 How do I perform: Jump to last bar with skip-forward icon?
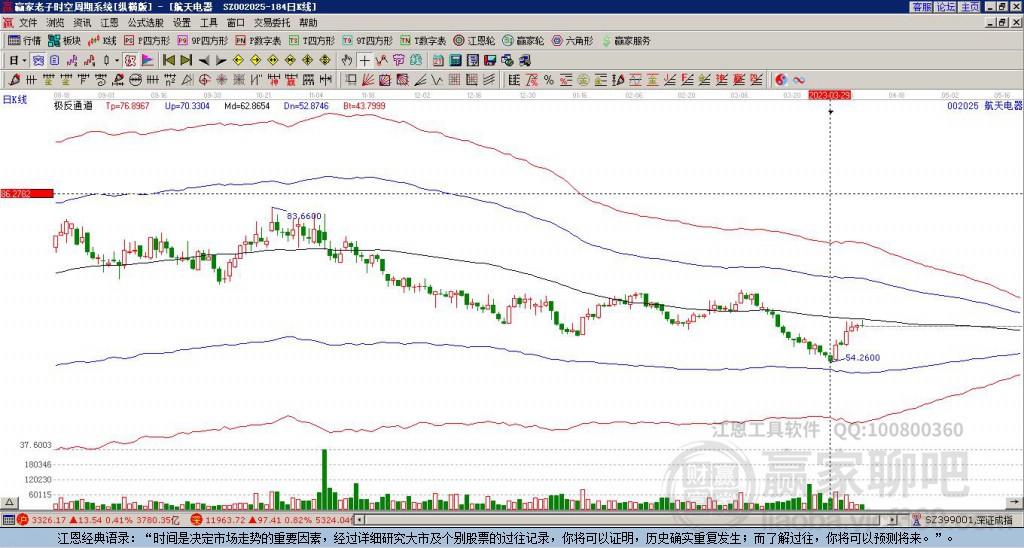(x=186, y=60)
